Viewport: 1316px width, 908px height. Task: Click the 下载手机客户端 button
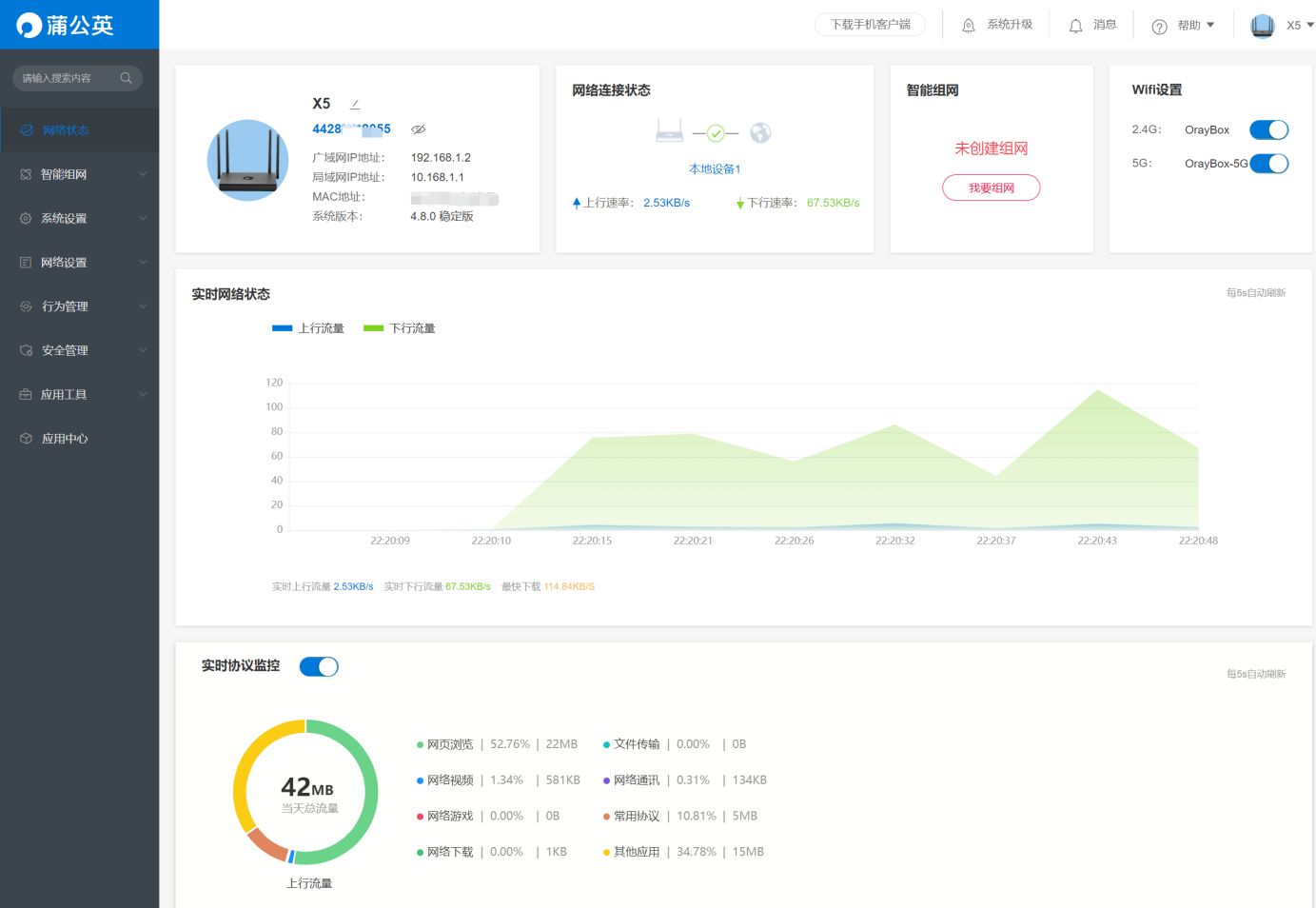tap(870, 25)
